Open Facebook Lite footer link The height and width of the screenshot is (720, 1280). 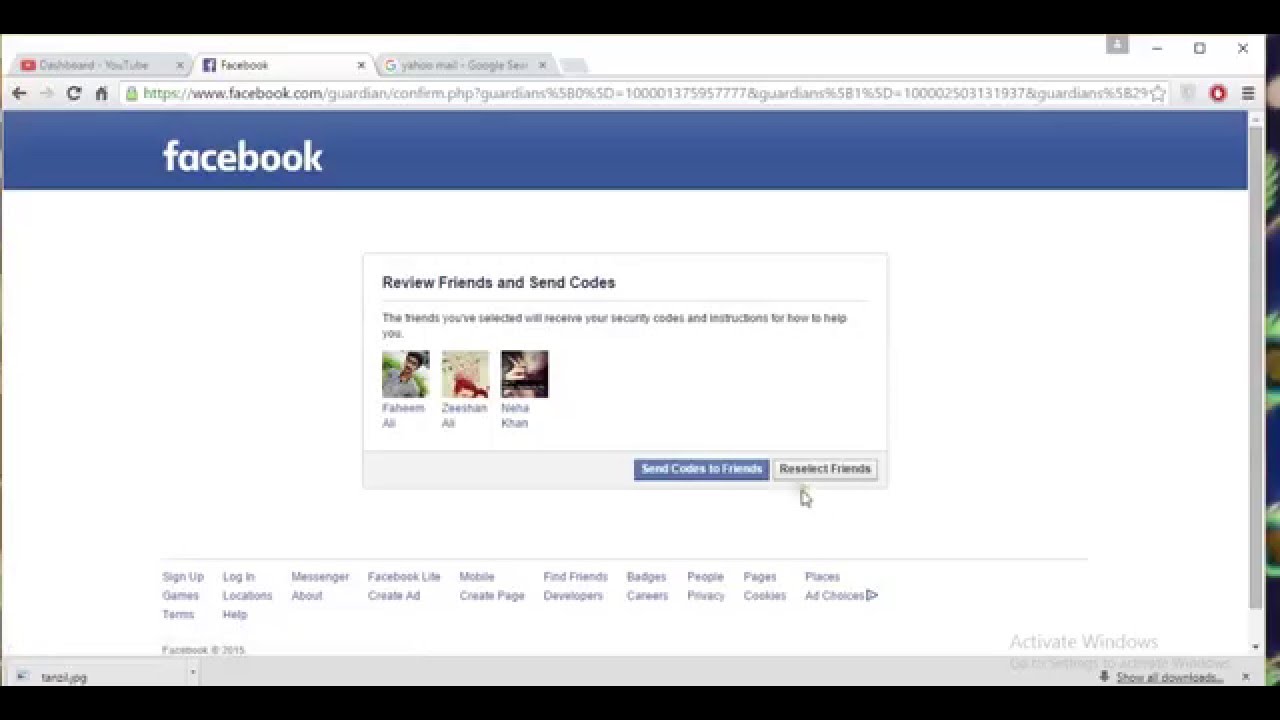tap(404, 577)
